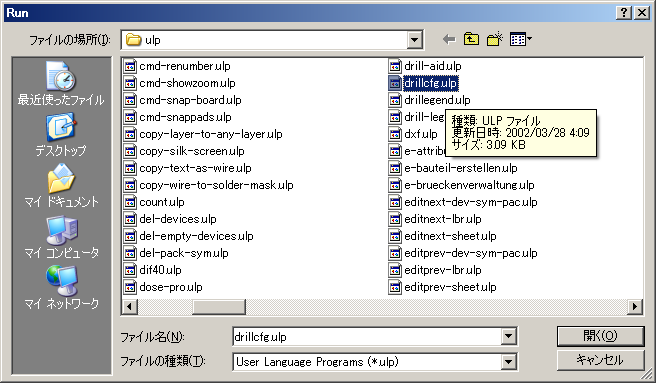This screenshot has height=383, width=656.
Task: Click the icon of drill-aid.ulp
Action: (395, 66)
